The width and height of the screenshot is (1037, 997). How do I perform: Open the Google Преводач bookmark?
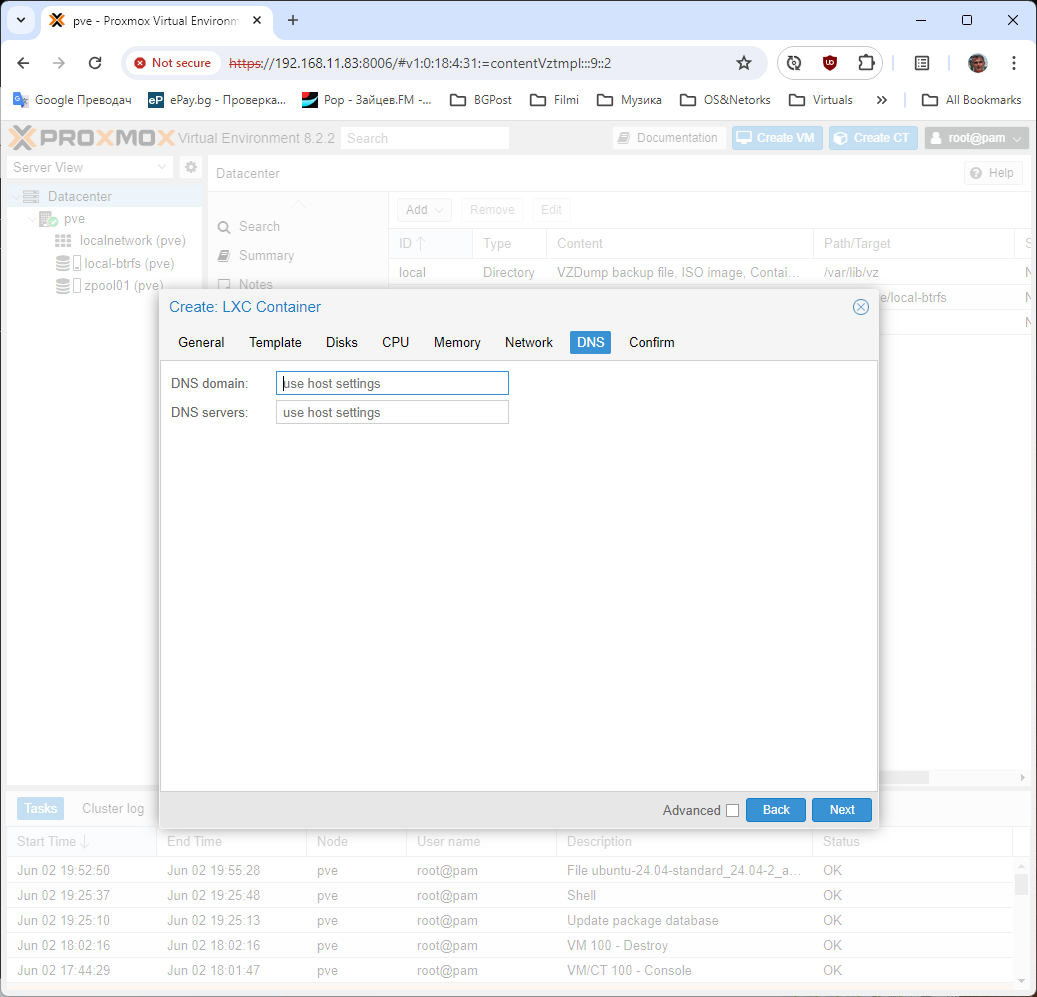click(x=72, y=100)
